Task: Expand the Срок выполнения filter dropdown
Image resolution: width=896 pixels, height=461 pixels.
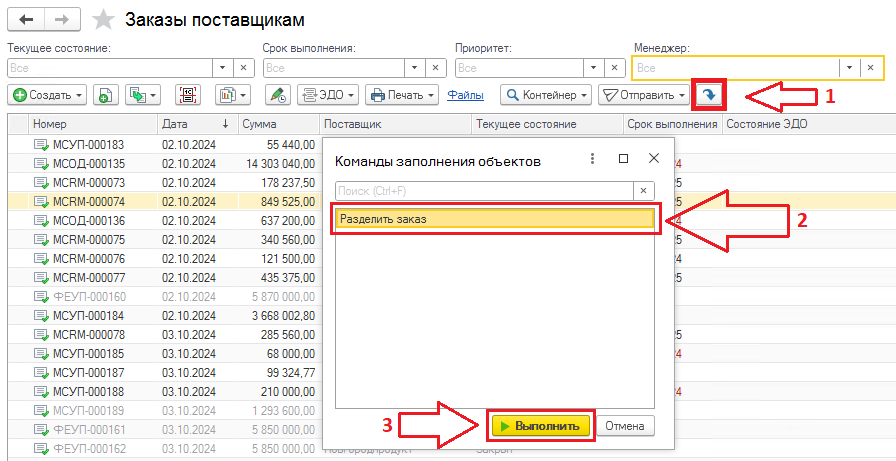Action: point(414,68)
